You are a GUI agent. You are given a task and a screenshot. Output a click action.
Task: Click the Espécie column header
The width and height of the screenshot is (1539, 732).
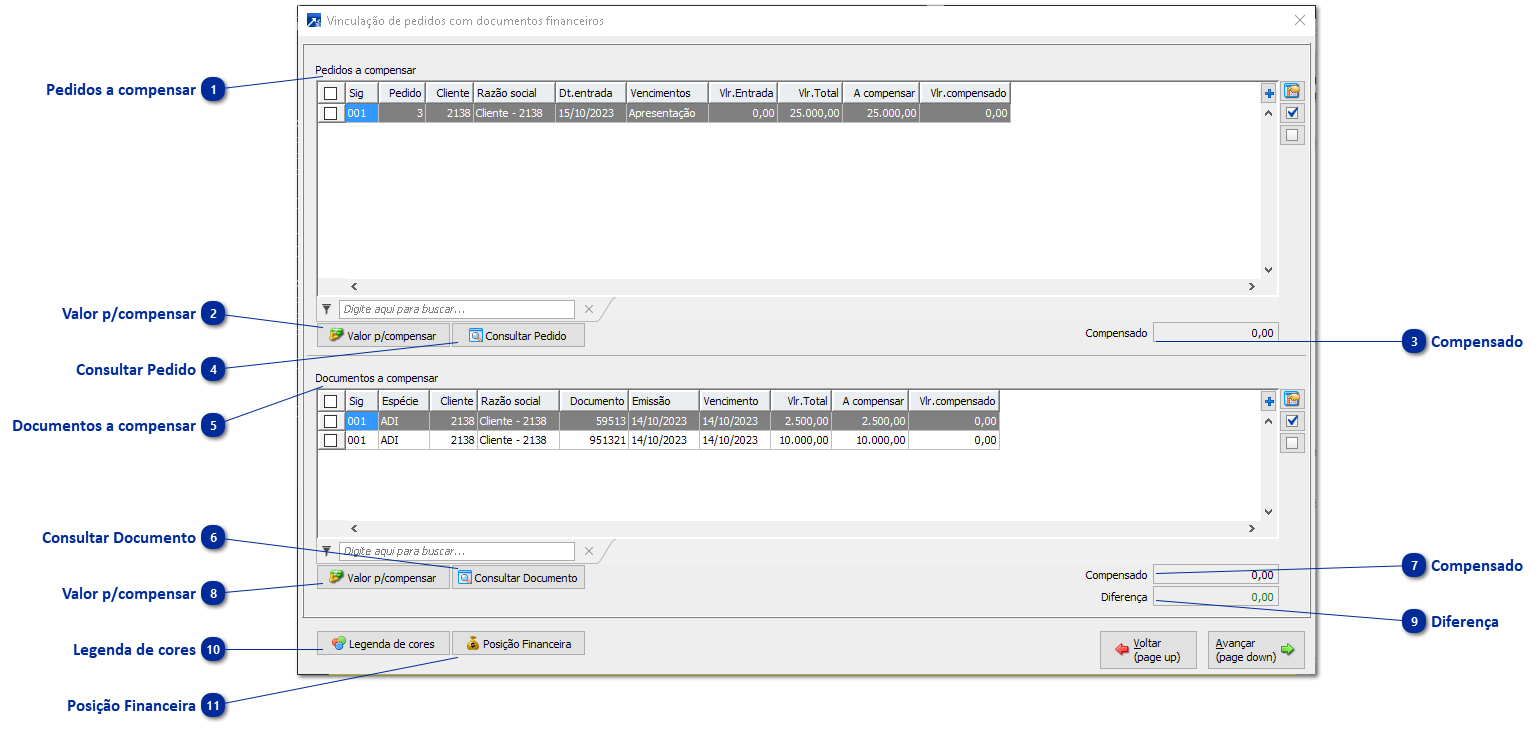tap(404, 401)
